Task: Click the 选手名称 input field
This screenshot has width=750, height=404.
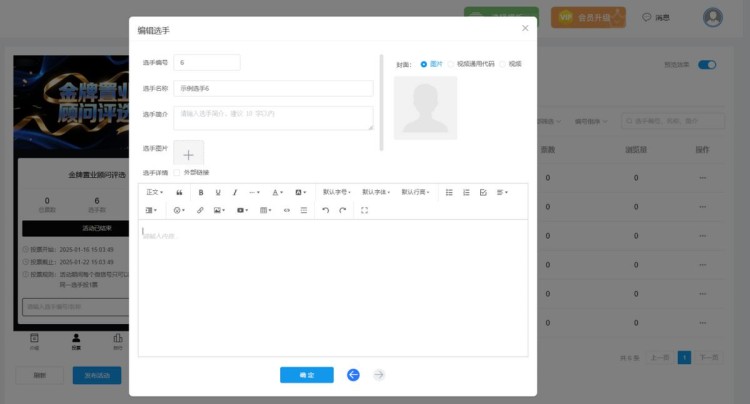Action: [273, 89]
